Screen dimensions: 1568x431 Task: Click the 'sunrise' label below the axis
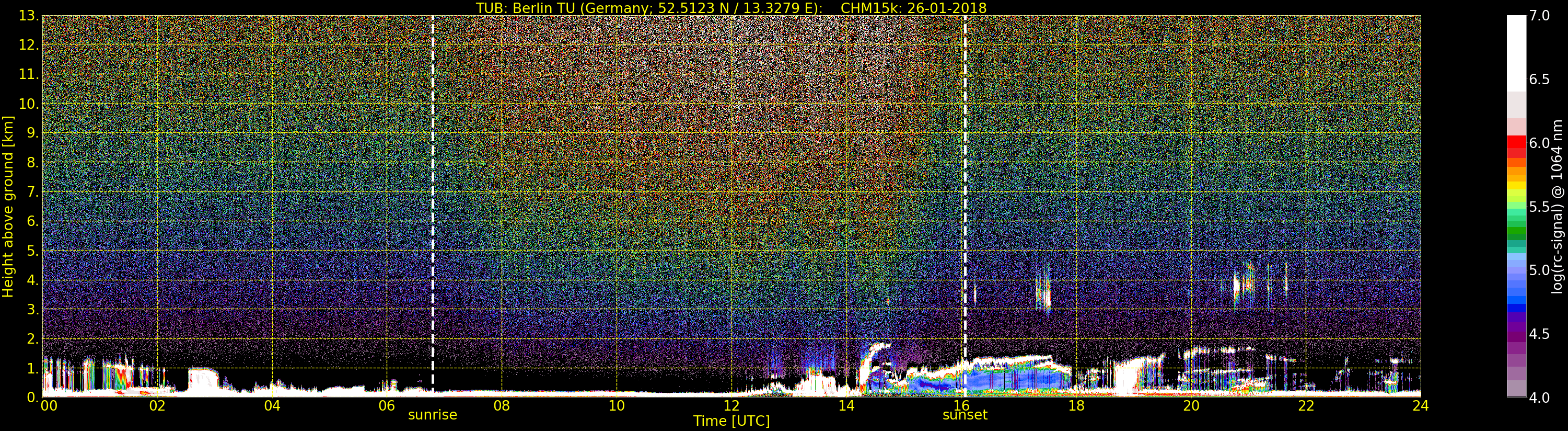(x=432, y=415)
